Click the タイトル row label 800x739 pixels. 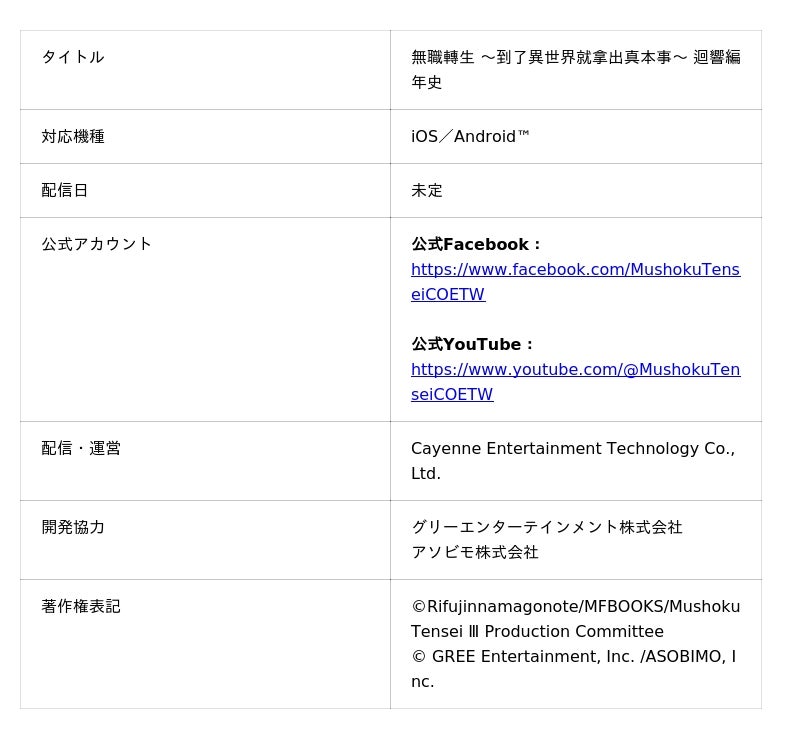[x=73, y=57]
